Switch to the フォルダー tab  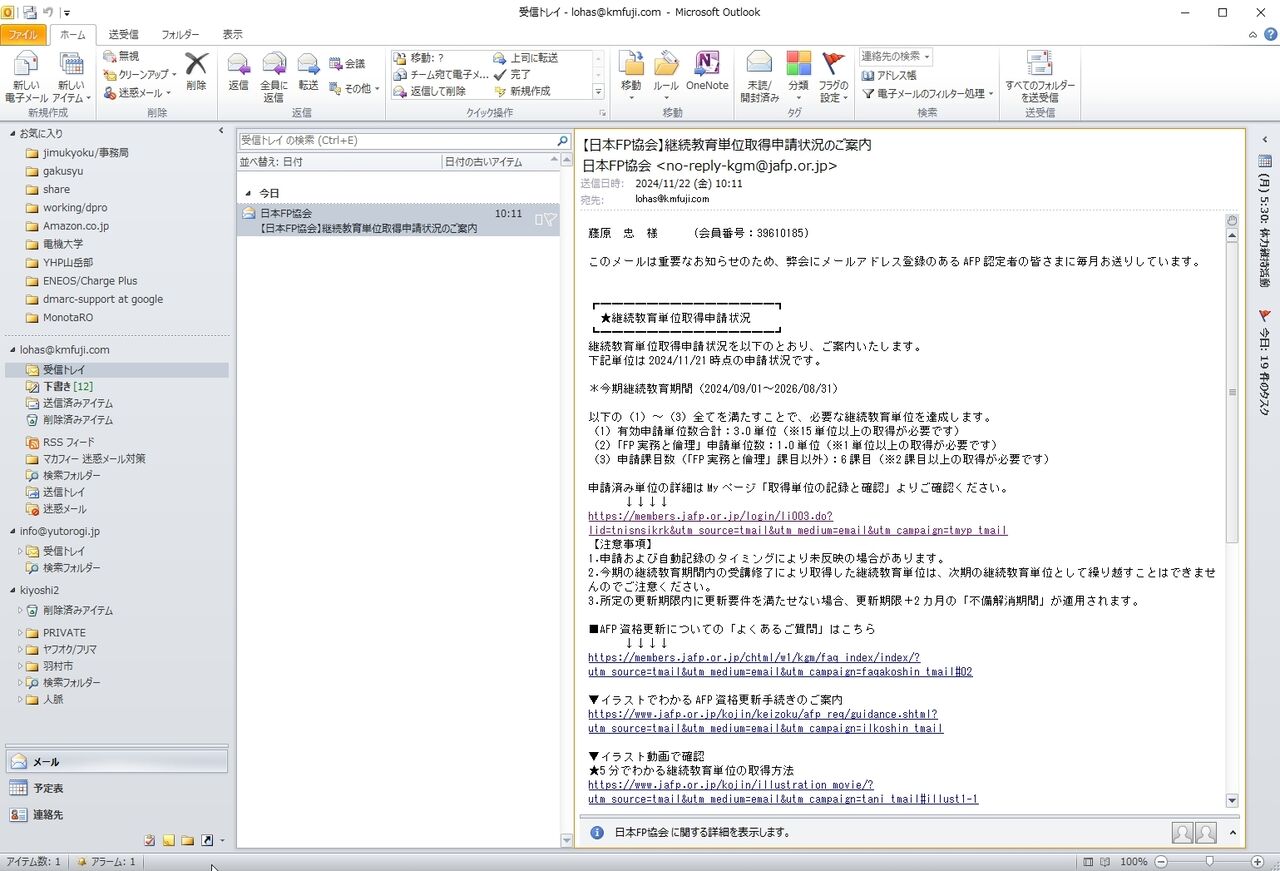pyautogui.click(x=180, y=34)
